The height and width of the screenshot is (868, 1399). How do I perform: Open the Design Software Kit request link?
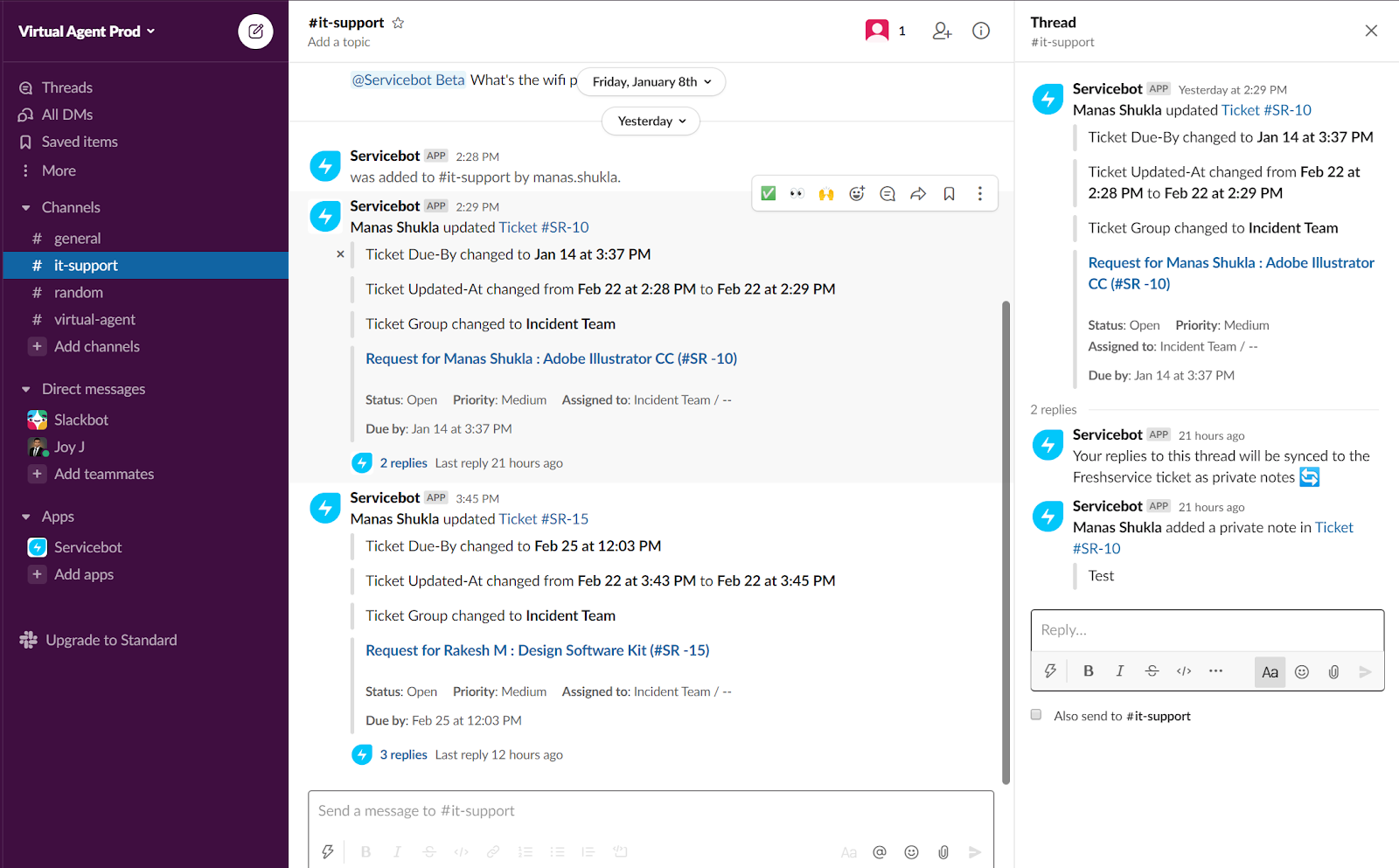click(x=537, y=650)
